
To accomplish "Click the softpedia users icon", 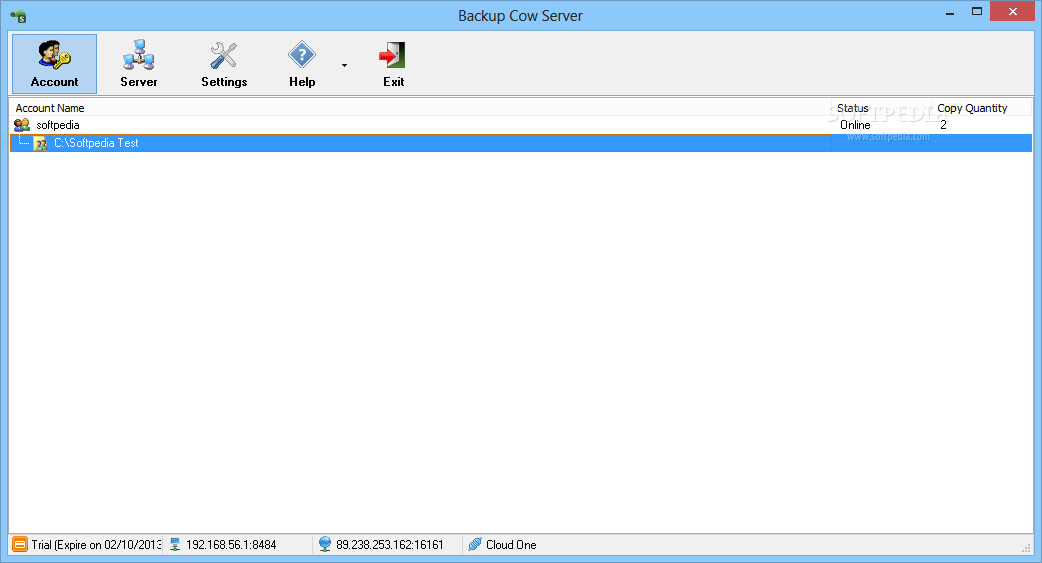I will point(22,125).
